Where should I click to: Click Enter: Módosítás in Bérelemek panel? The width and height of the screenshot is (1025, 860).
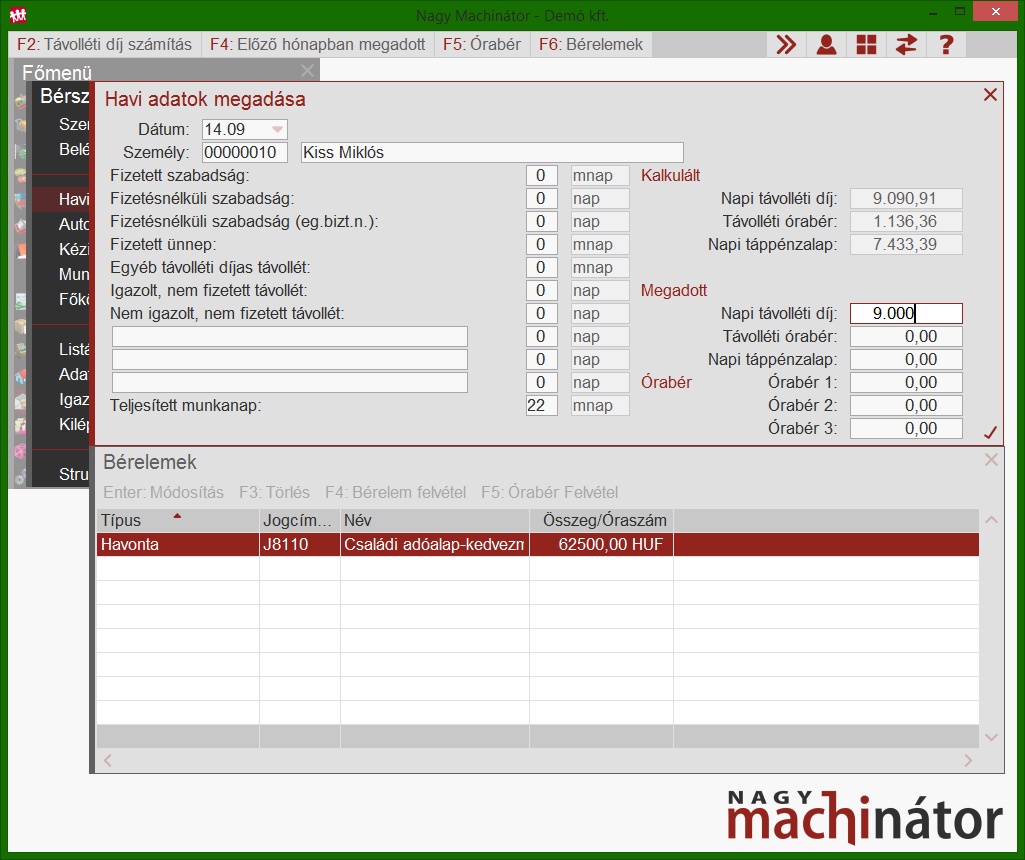[163, 492]
